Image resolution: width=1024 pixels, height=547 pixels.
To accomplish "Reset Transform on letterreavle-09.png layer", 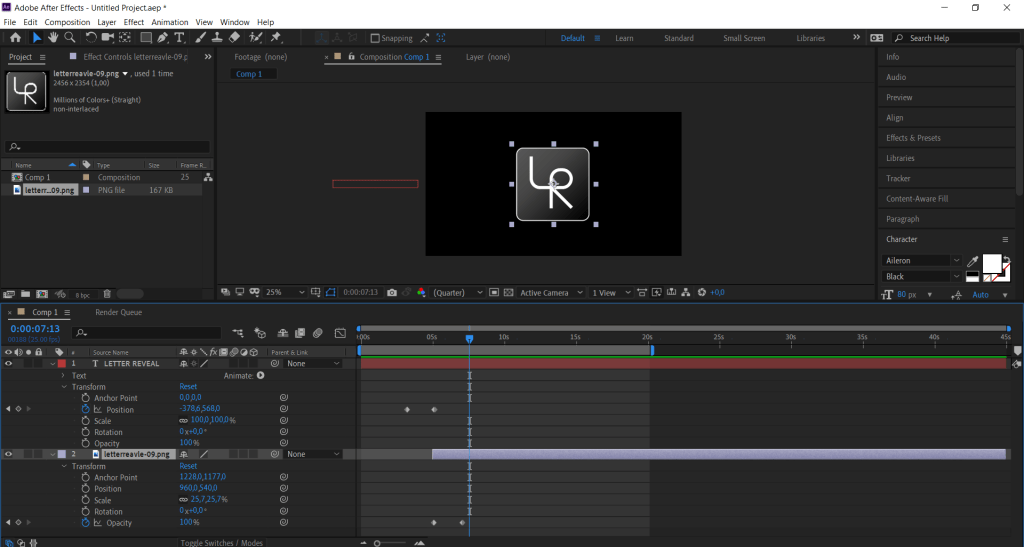I will pos(188,466).
